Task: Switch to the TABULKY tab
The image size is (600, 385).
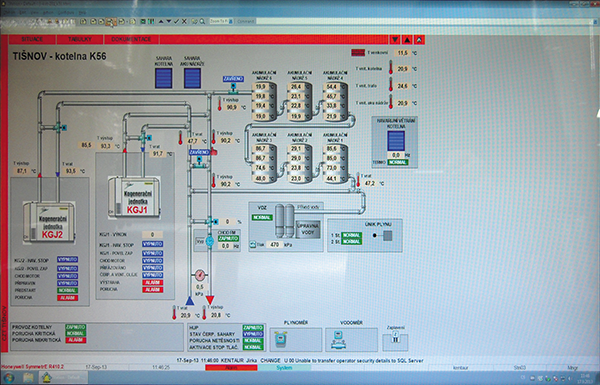Action: (80, 39)
